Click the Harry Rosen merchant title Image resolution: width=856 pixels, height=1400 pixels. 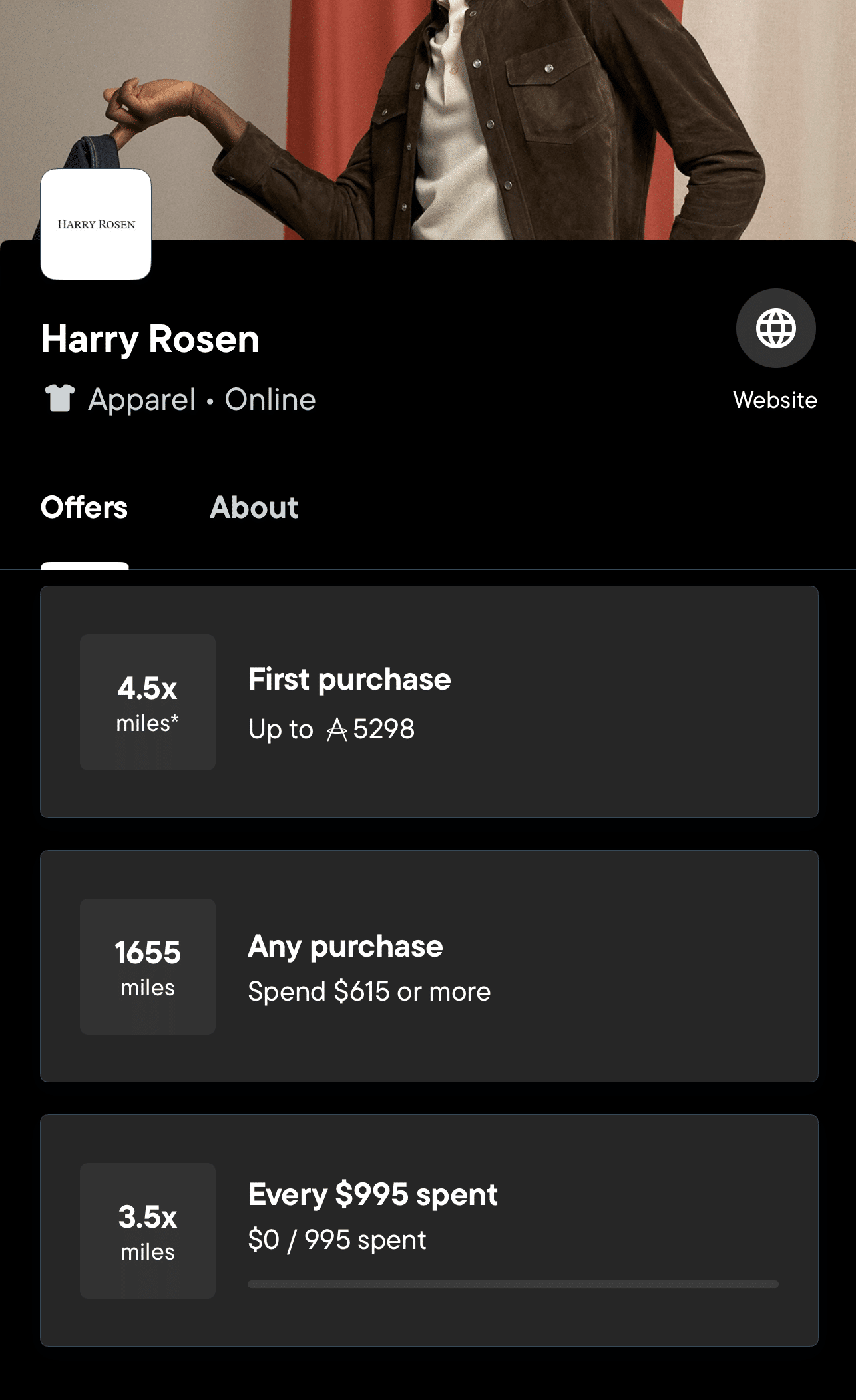click(150, 339)
